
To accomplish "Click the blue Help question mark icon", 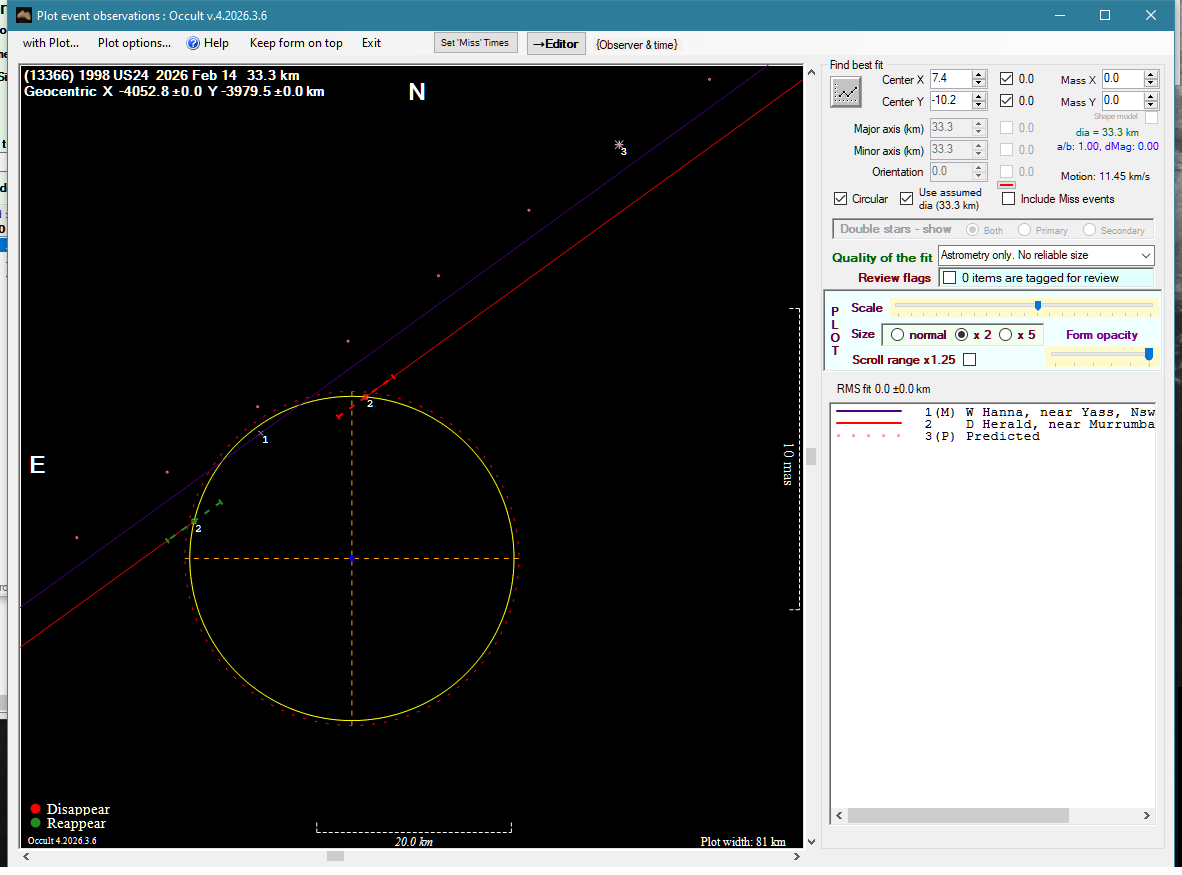I will pyautogui.click(x=194, y=43).
